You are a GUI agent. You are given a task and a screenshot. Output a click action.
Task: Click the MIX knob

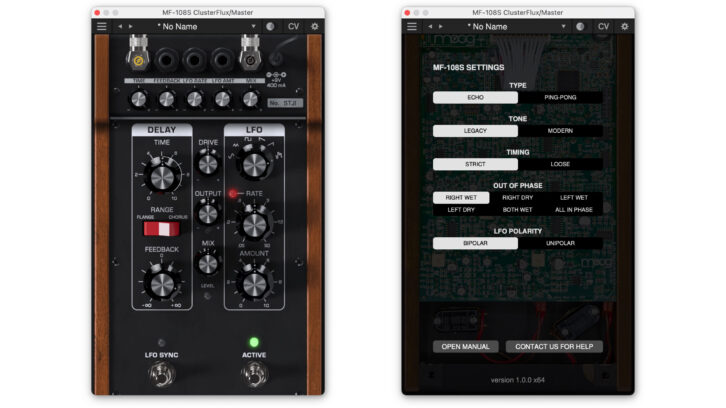pos(208,264)
